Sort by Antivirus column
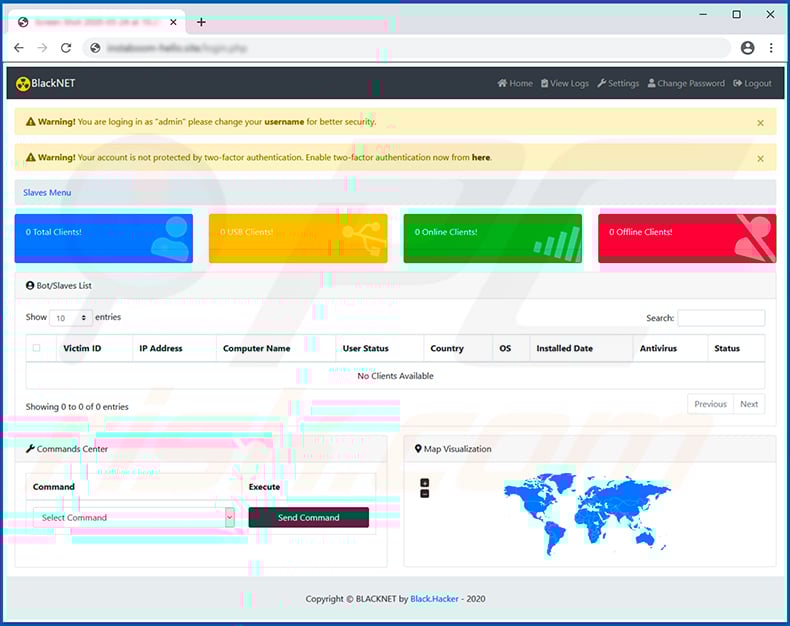790x626 pixels. (671, 348)
